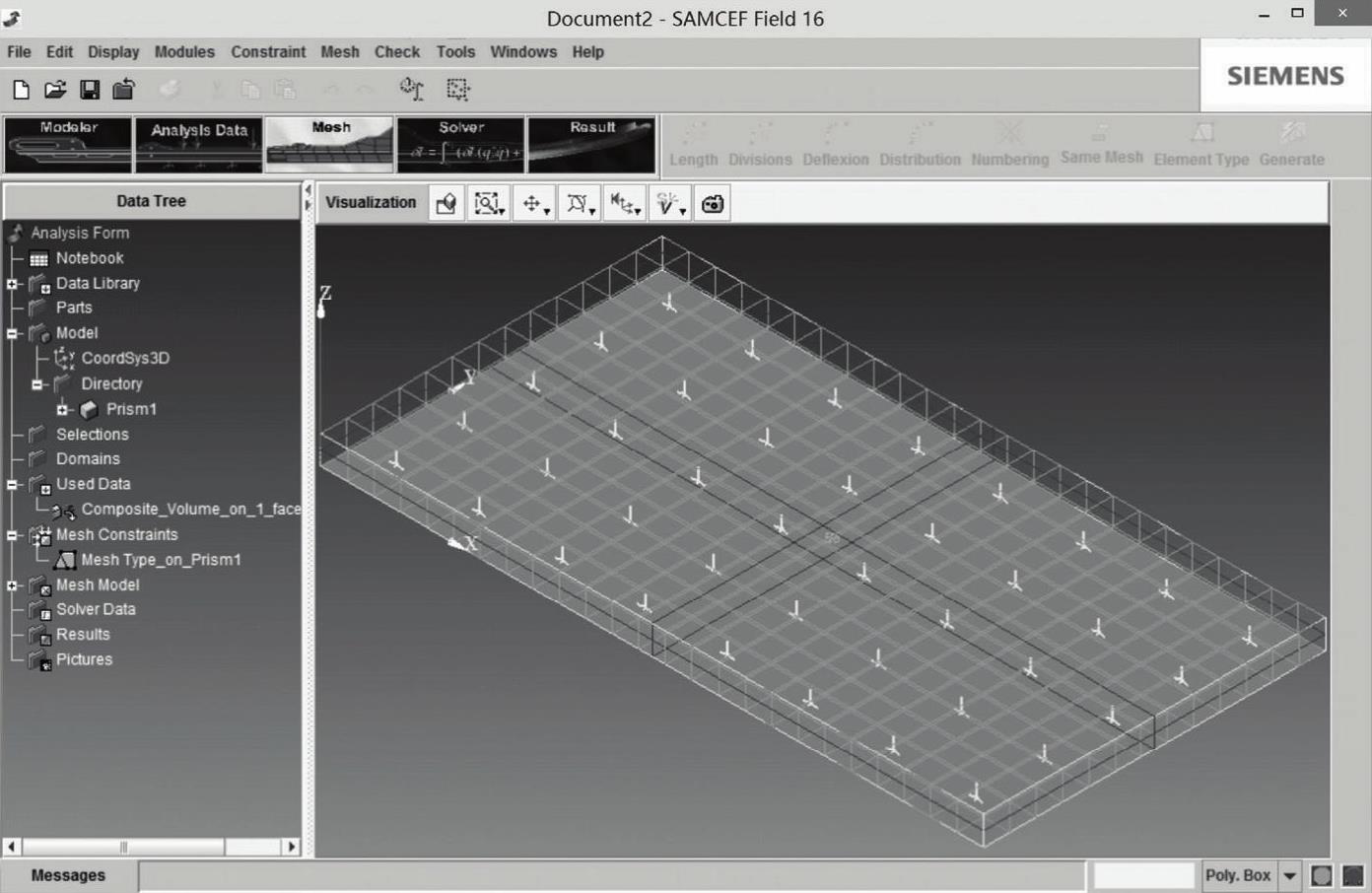
Task: Click the 3D box view icon beside Visualization
Action: point(446,204)
